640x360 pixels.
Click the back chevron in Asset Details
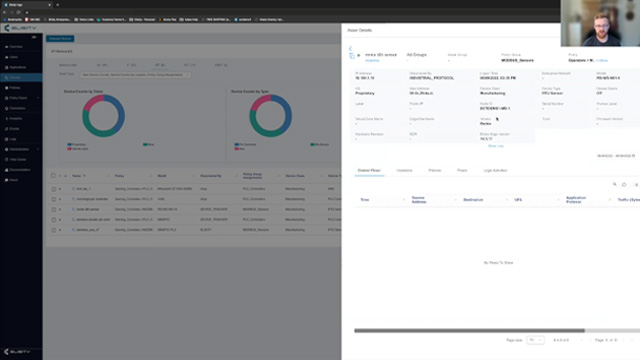tap(350, 48)
